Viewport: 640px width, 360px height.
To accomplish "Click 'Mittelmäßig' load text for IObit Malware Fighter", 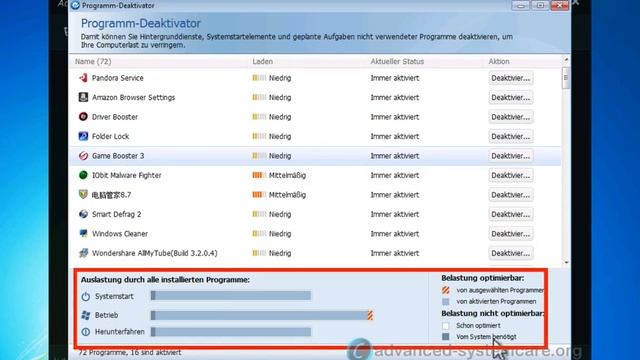I will [x=287, y=175].
